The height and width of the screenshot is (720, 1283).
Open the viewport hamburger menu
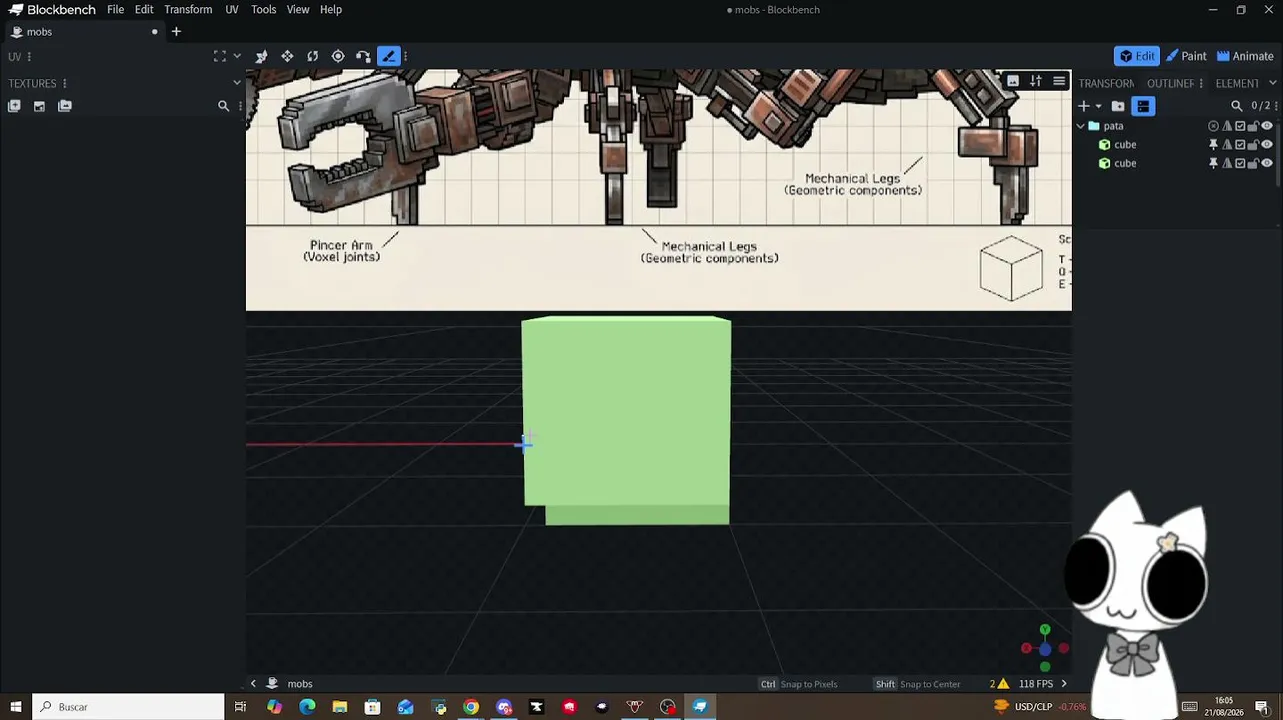tap(1059, 81)
